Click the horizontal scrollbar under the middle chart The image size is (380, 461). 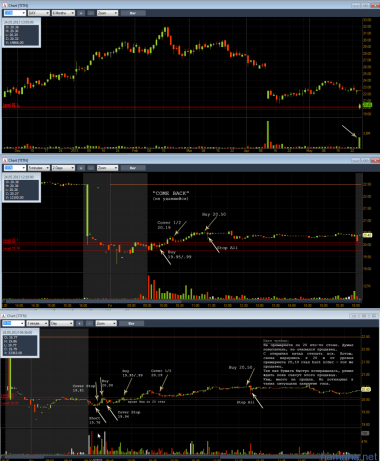182,301
